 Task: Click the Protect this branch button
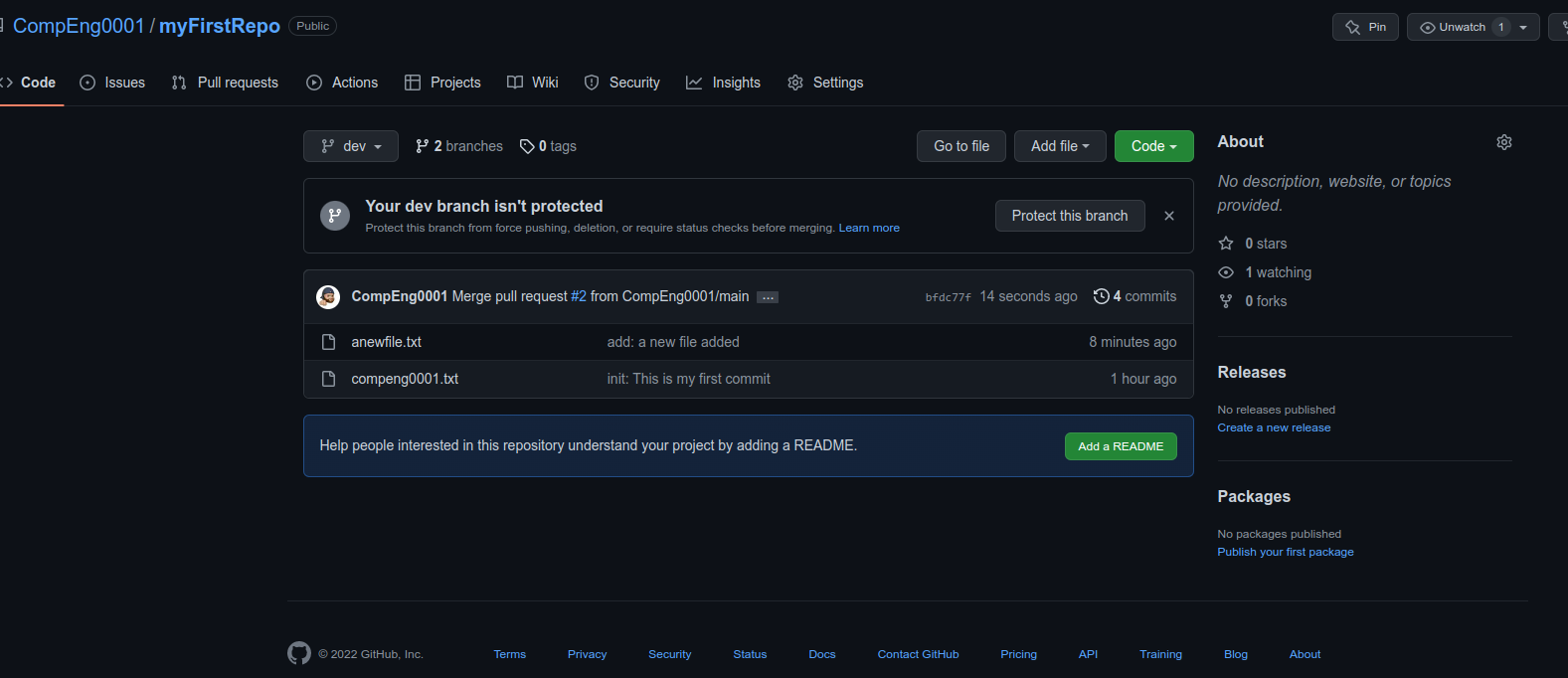pos(1070,216)
